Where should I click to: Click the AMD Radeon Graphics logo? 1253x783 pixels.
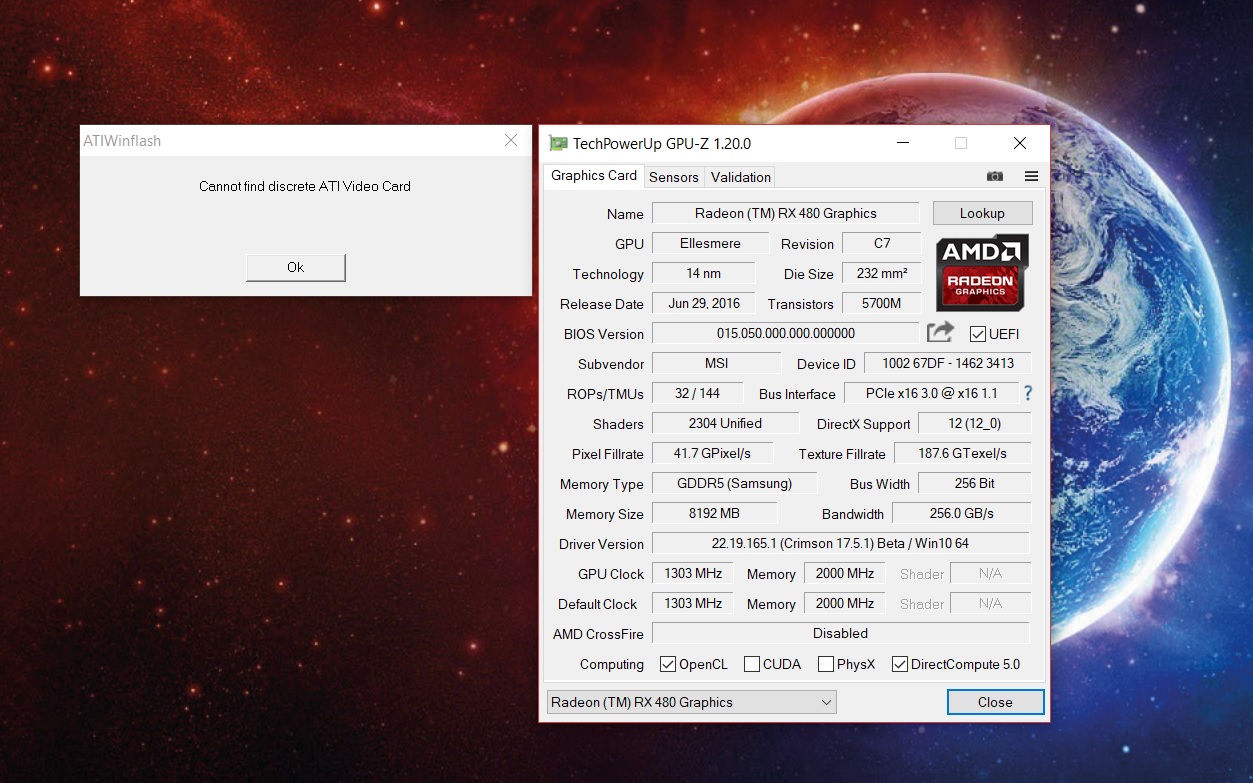point(982,272)
